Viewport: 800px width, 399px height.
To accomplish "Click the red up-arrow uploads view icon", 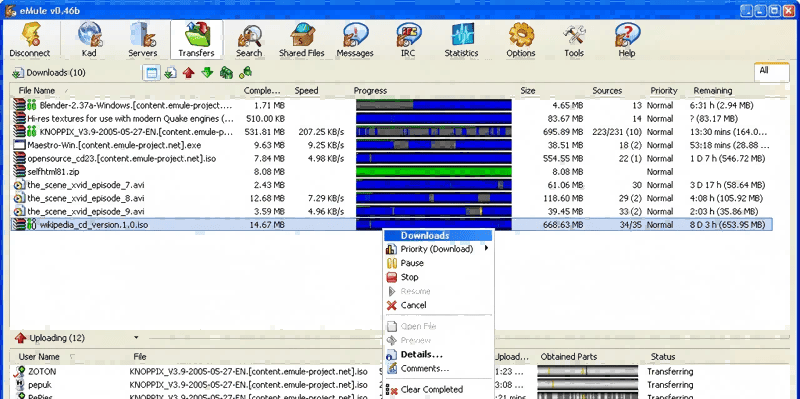I will pyautogui.click(x=188, y=73).
